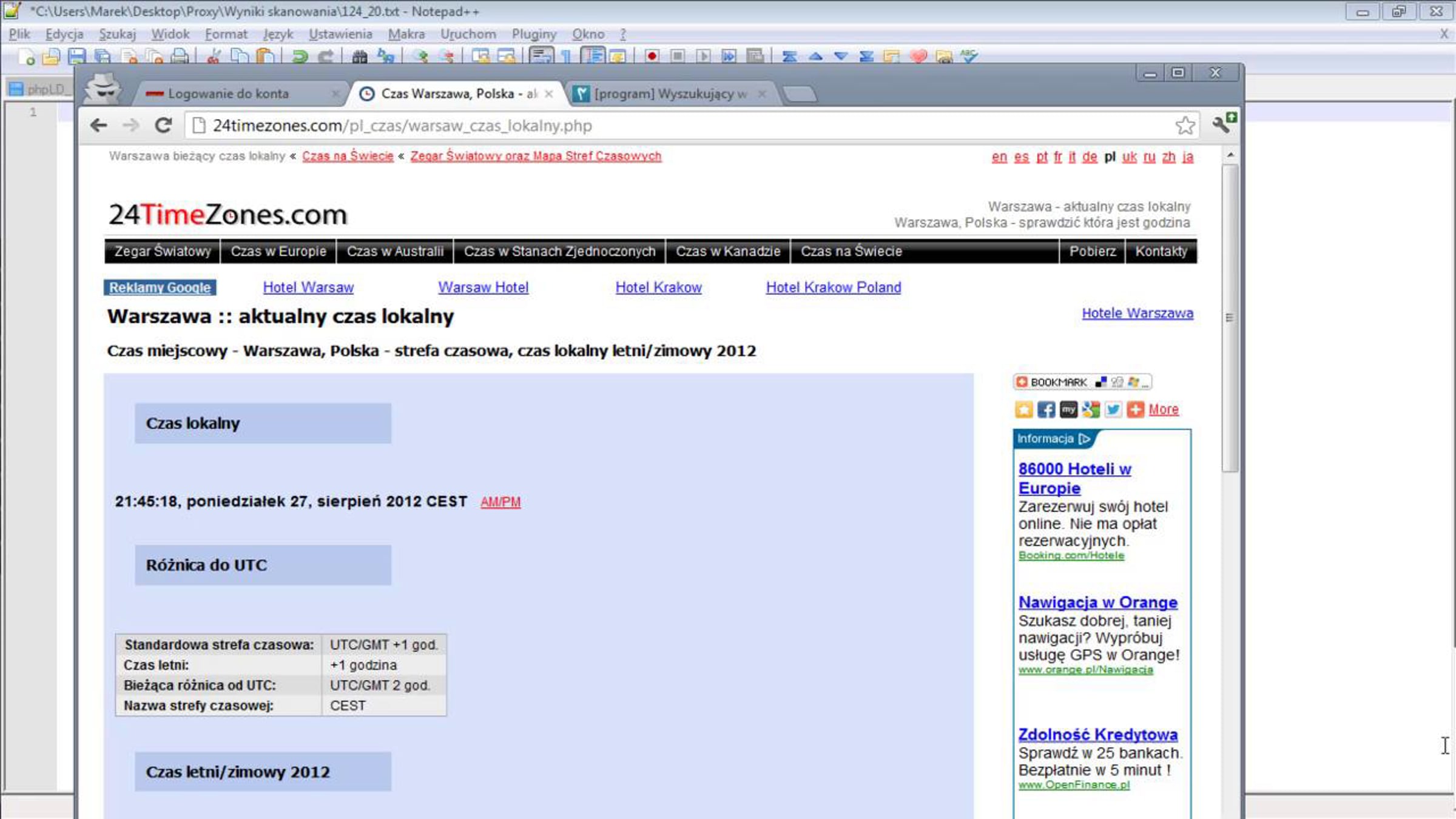
Task: Open a new browser tab
Action: click(800, 93)
